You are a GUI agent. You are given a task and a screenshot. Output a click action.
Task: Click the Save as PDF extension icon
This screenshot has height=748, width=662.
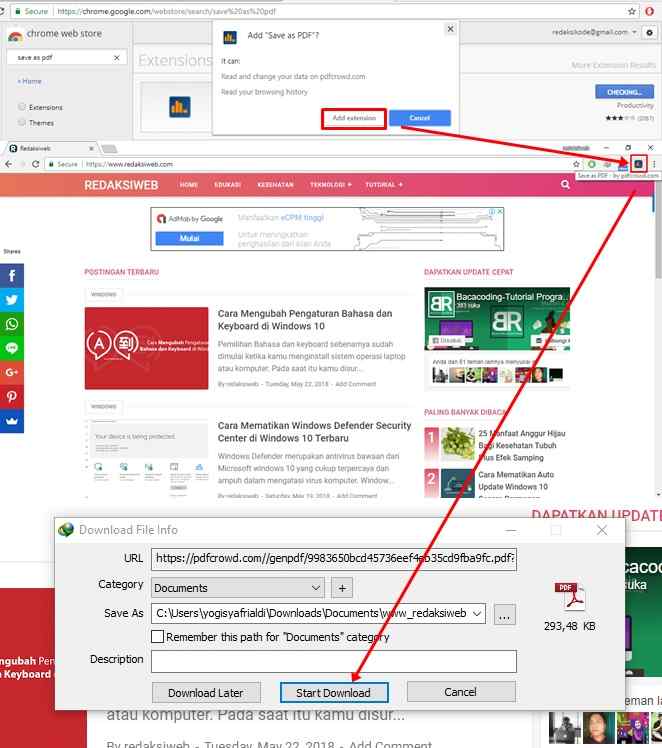pos(638,164)
